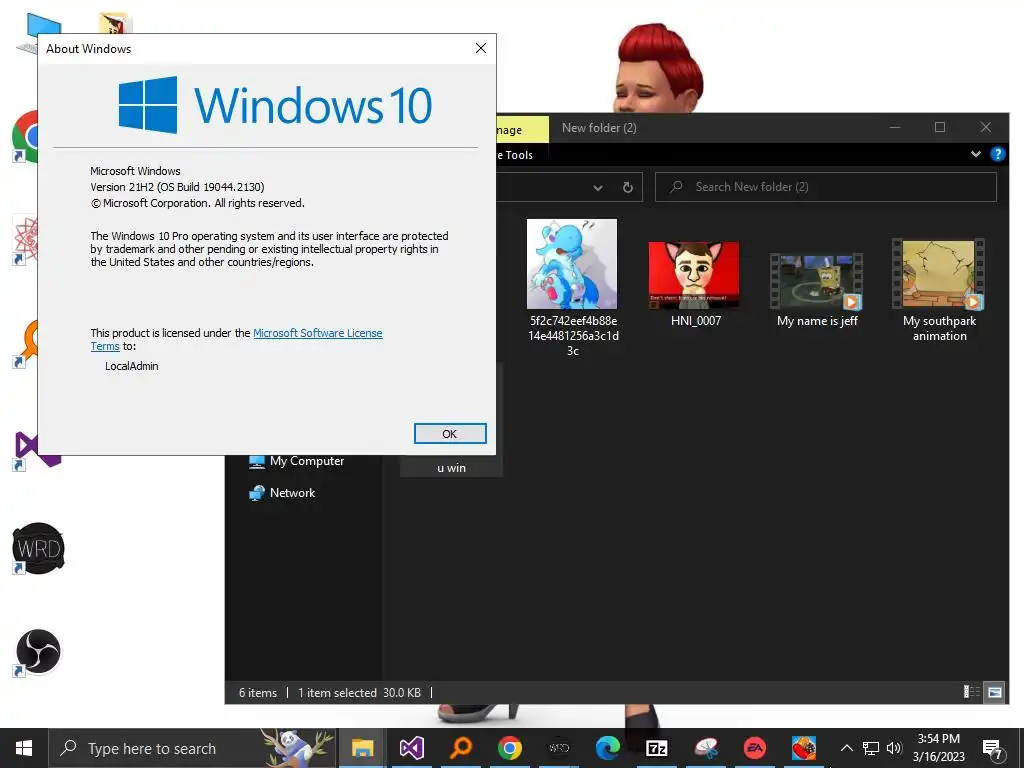Viewport: 1024px width, 768px height.
Task: Close the New folder (2) window
Action: [x=985, y=127]
